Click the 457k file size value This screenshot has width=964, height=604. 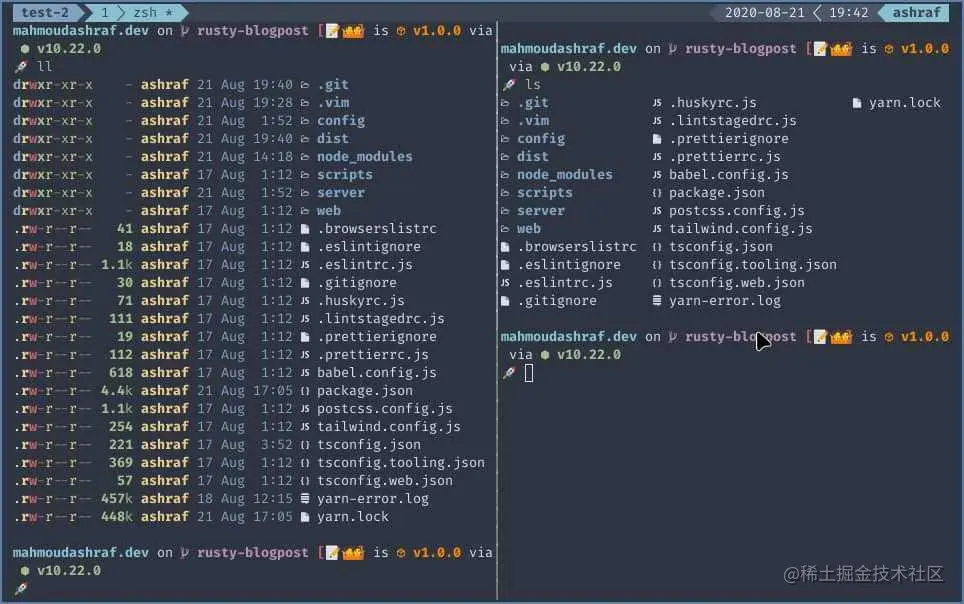click(117, 499)
